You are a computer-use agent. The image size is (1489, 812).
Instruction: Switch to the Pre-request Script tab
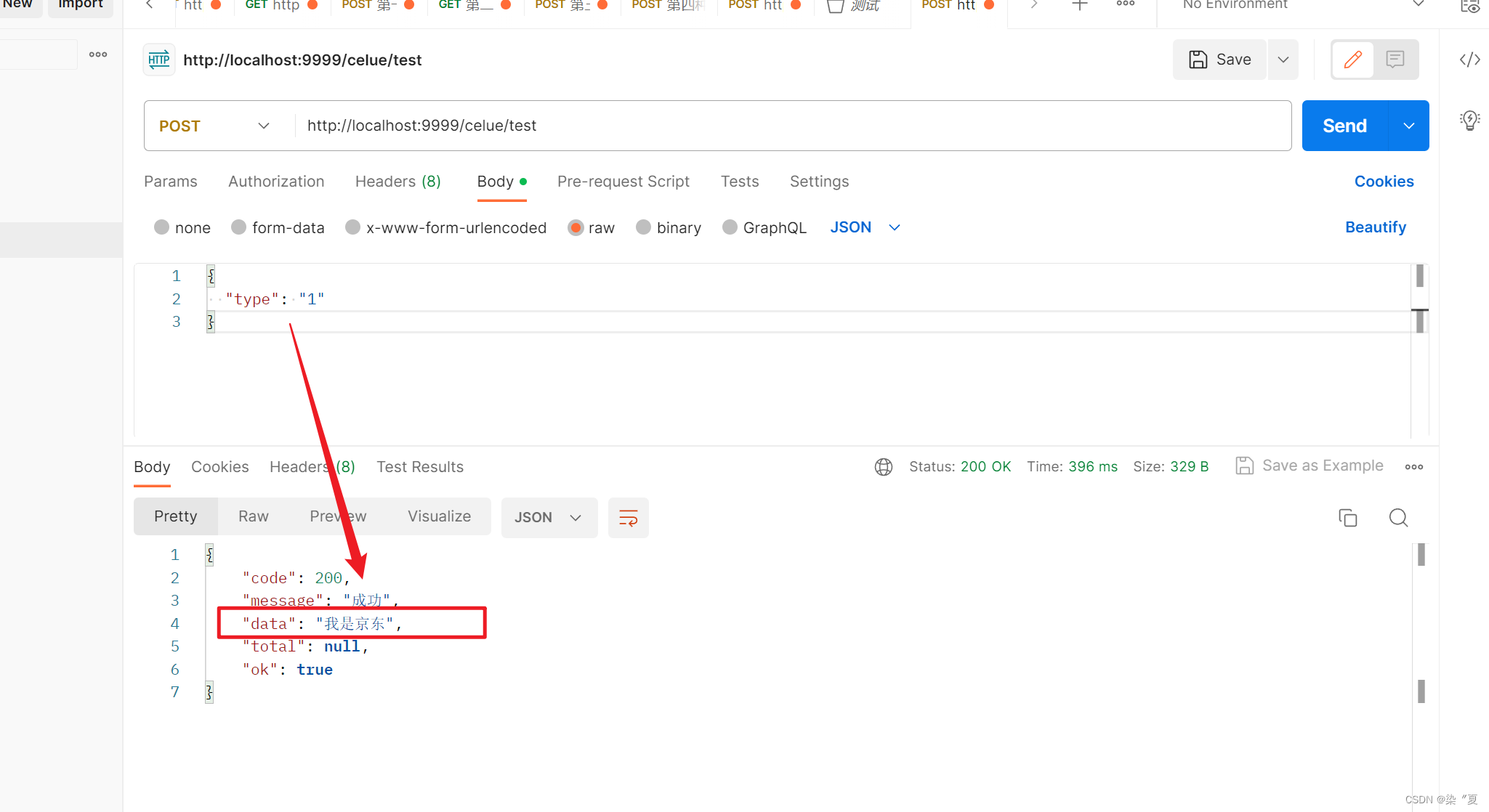[x=623, y=182]
